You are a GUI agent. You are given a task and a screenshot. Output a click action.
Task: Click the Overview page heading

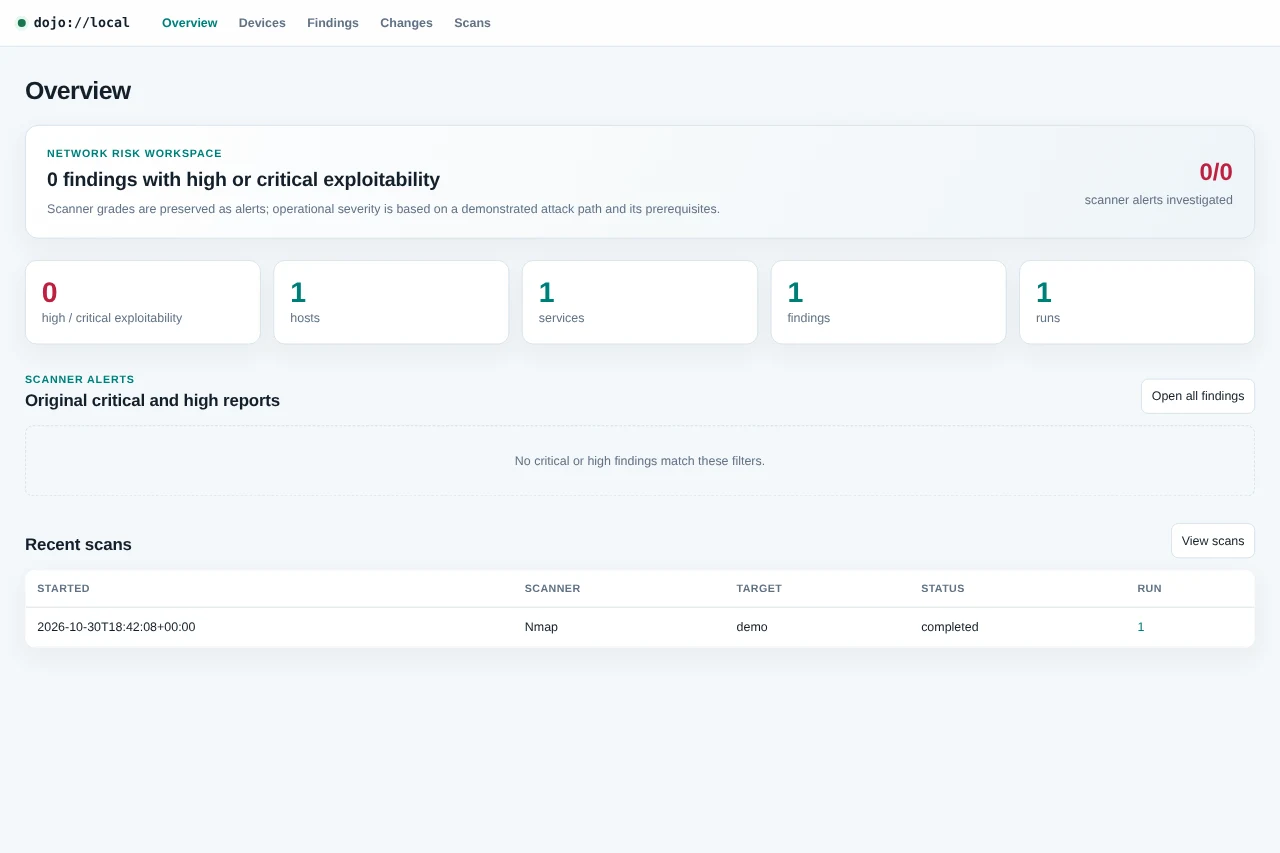tap(78, 91)
